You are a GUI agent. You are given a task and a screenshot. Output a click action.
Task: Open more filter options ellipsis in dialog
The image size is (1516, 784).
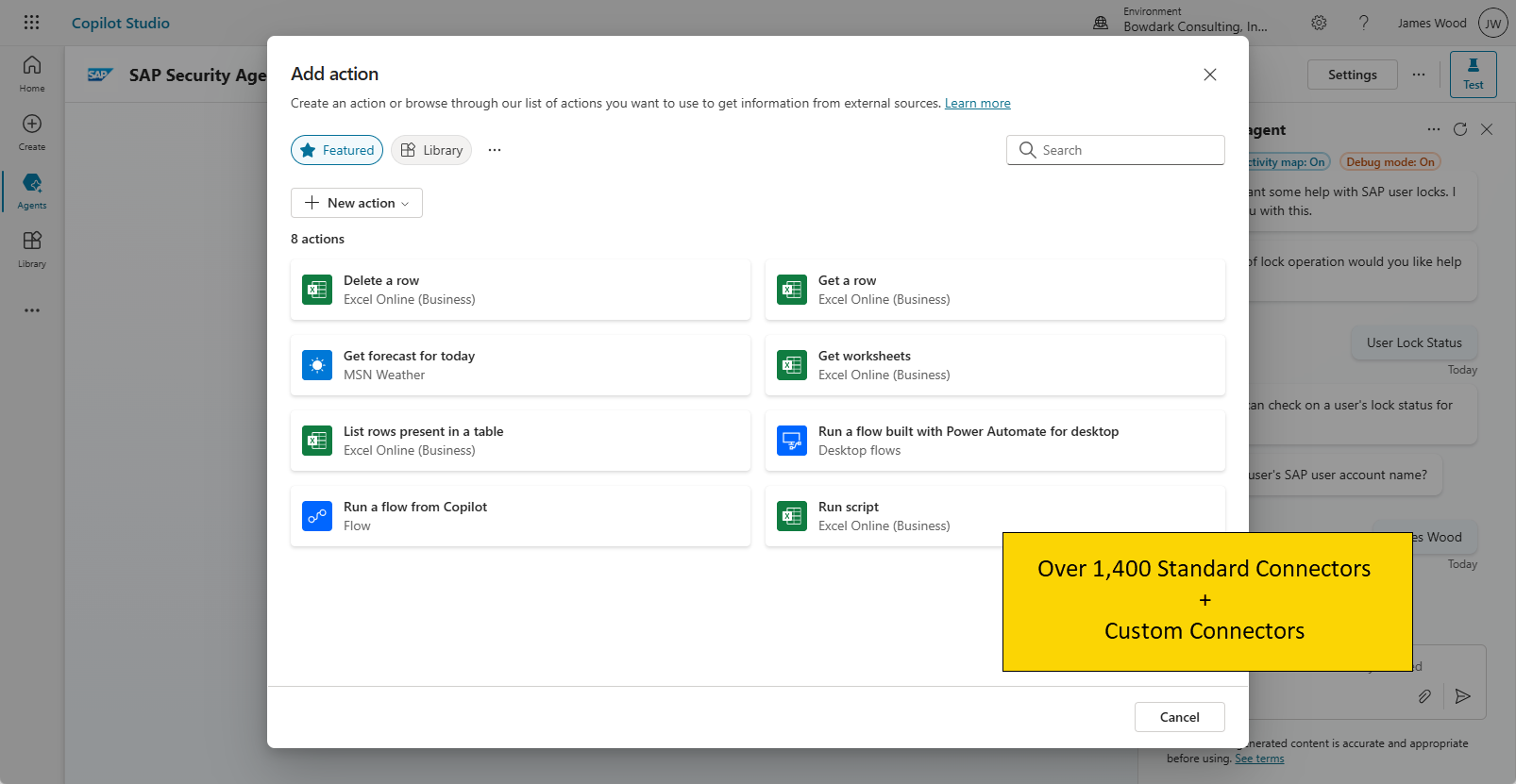pyautogui.click(x=495, y=150)
